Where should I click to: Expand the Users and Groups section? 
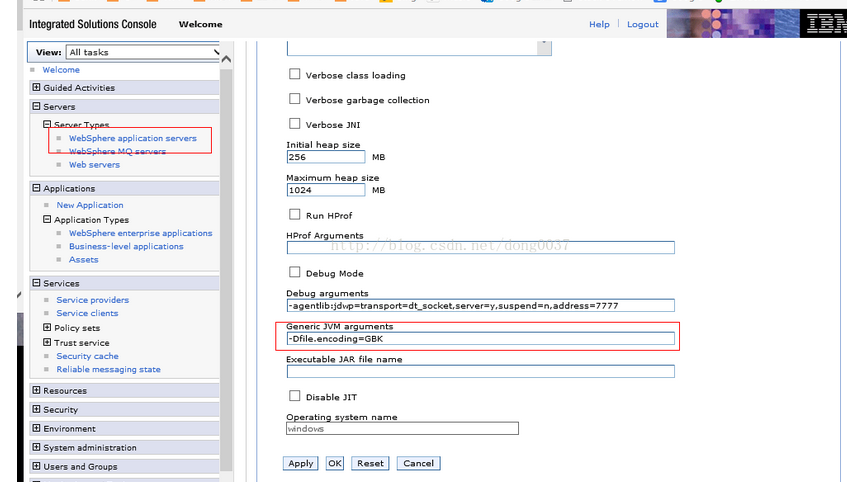36,466
